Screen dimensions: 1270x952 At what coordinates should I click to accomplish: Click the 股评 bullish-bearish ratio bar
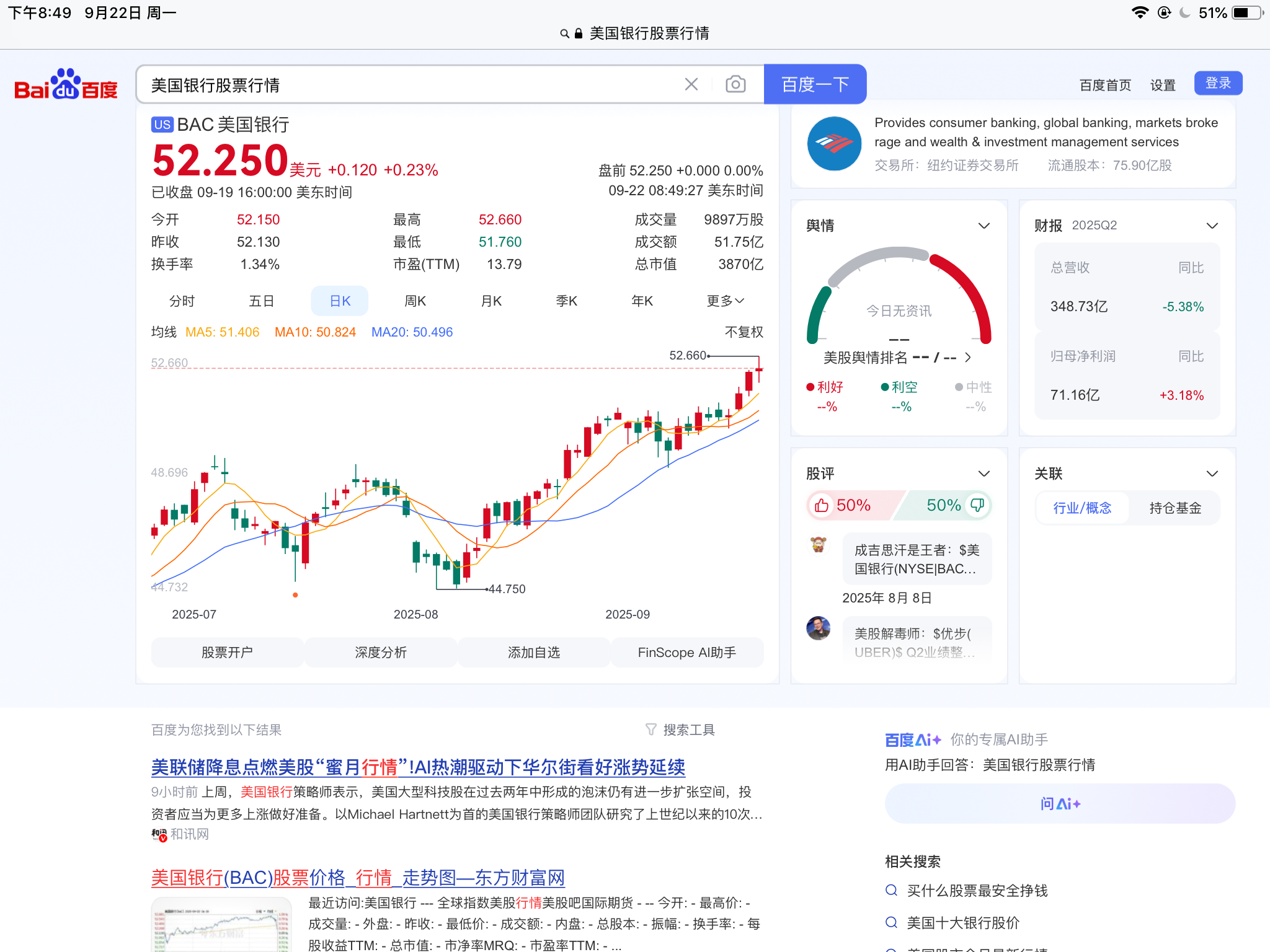[899, 505]
